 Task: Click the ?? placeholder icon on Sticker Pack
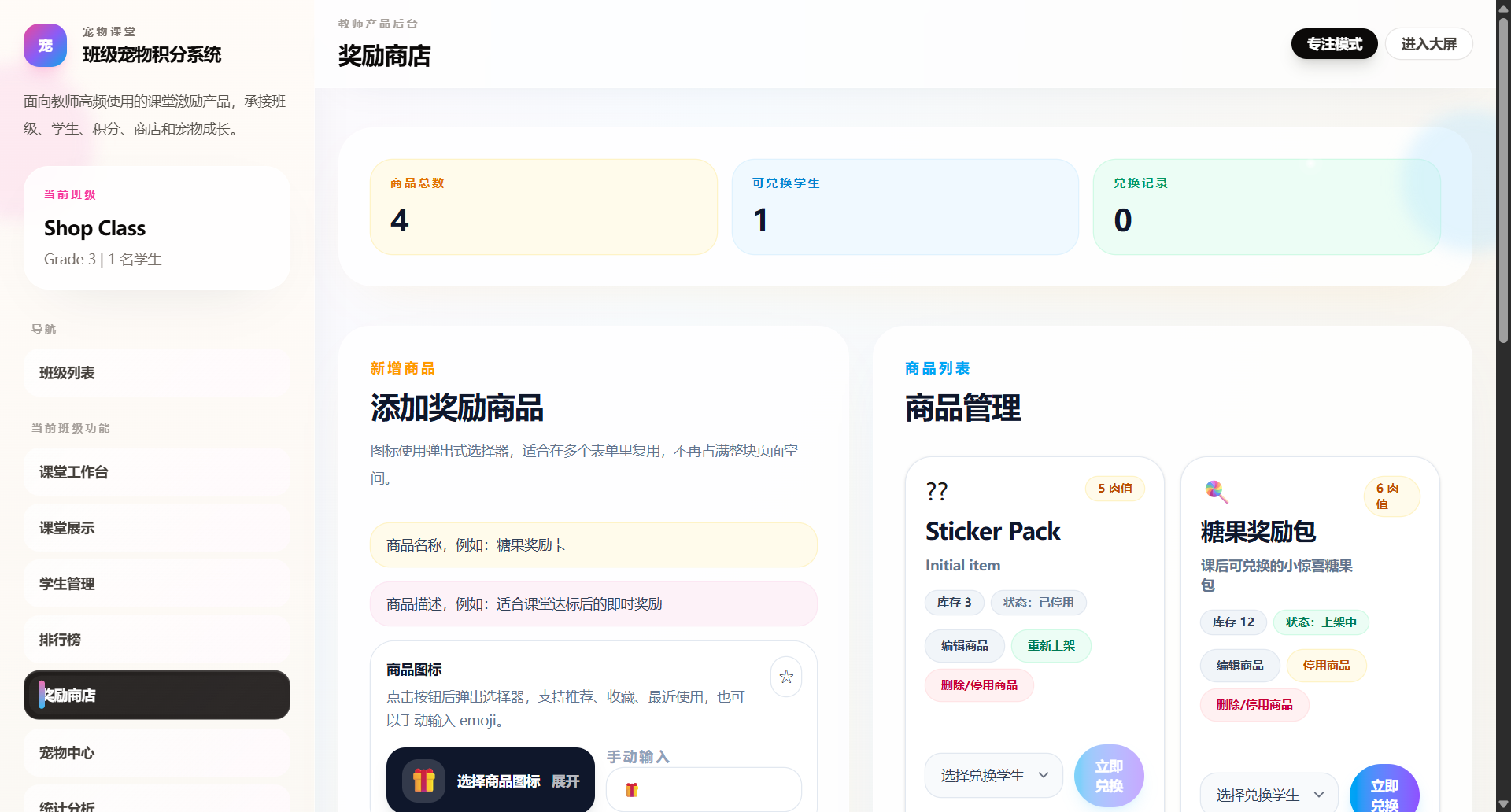(x=937, y=491)
